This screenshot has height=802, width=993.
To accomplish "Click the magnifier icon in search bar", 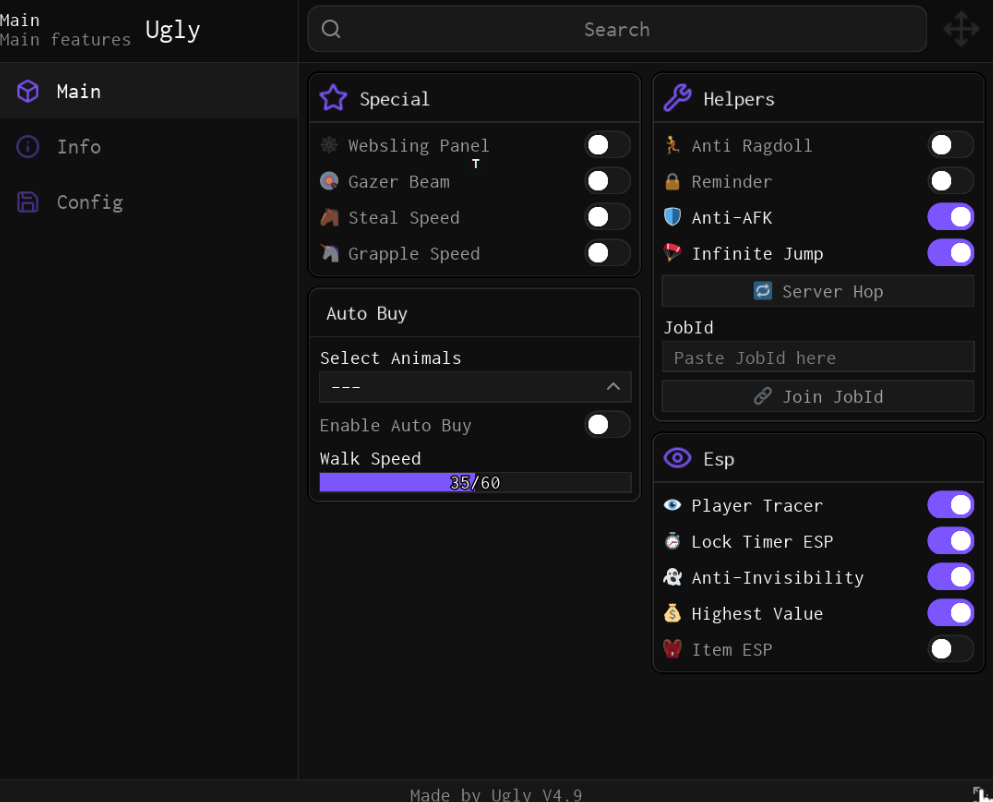I will (331, 29).
